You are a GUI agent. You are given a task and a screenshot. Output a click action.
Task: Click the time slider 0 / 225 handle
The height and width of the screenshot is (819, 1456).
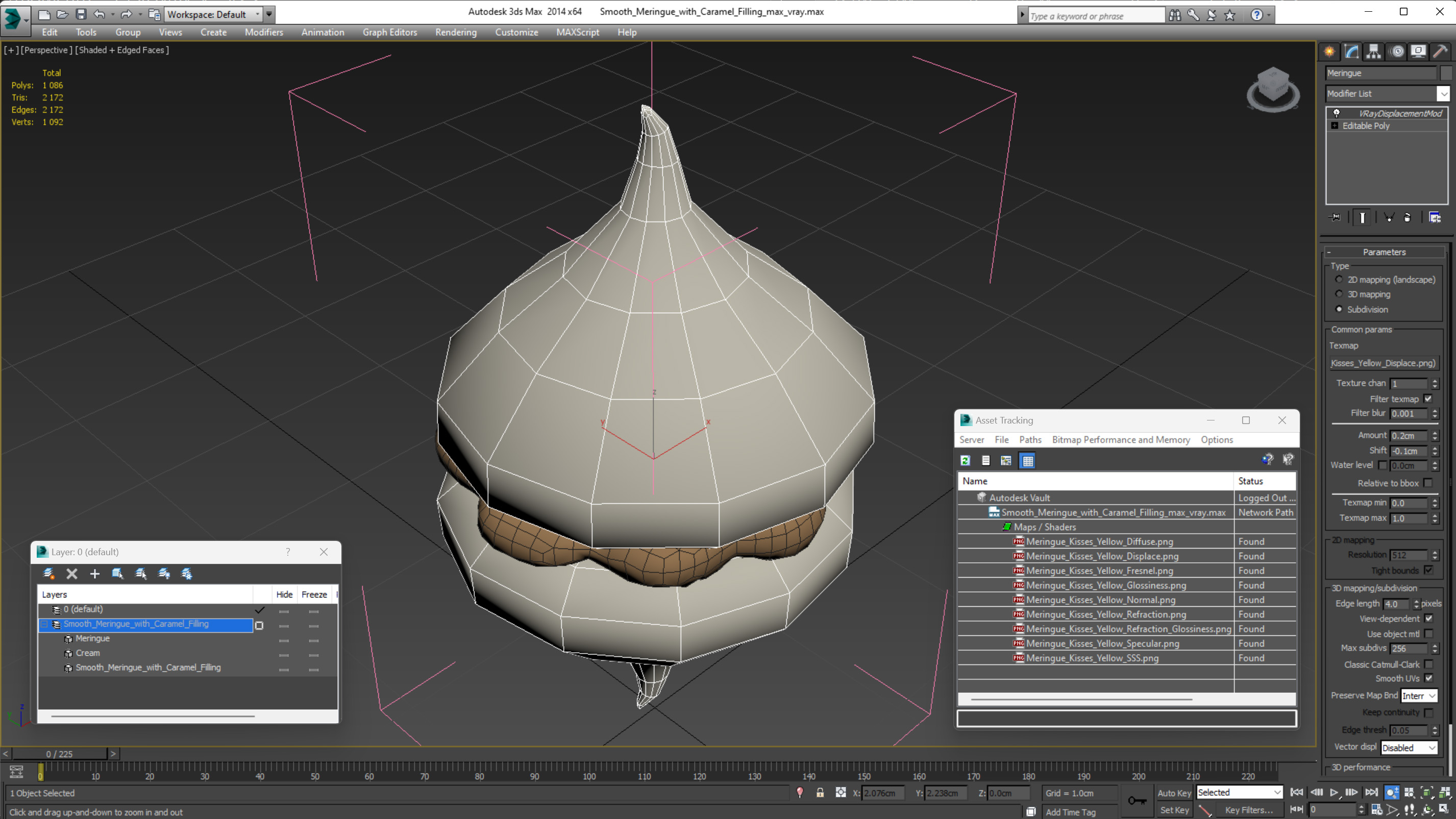point(59,754)
